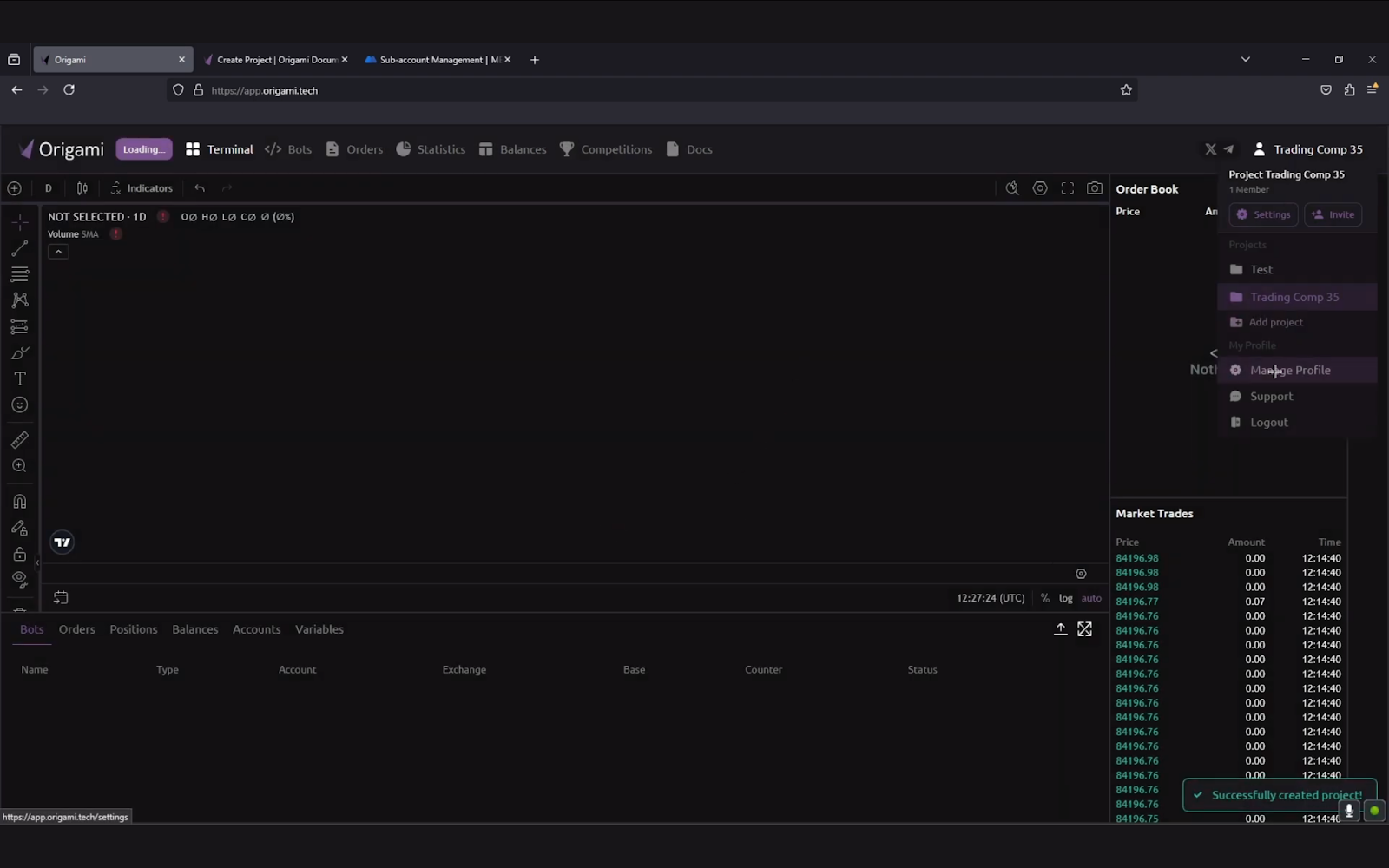Click Add project in the menu
The height and width of the screenshot is (868, 1389).
coord(1297,322)
